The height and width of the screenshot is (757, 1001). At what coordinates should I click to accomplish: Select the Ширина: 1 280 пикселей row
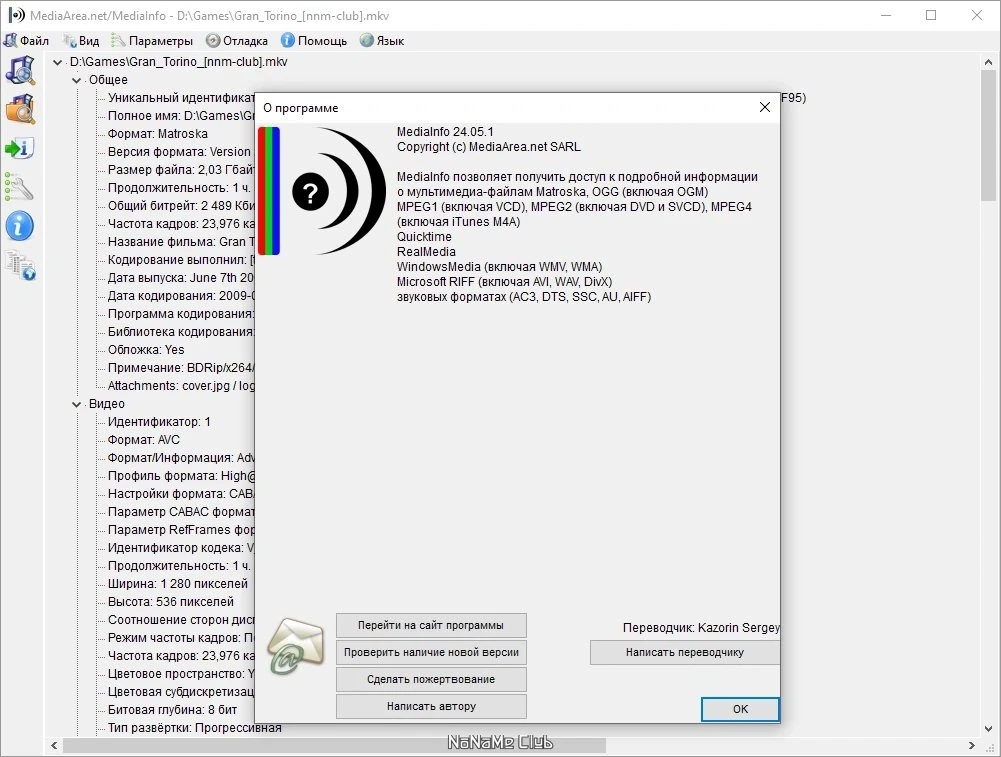(x=177, y=584)
